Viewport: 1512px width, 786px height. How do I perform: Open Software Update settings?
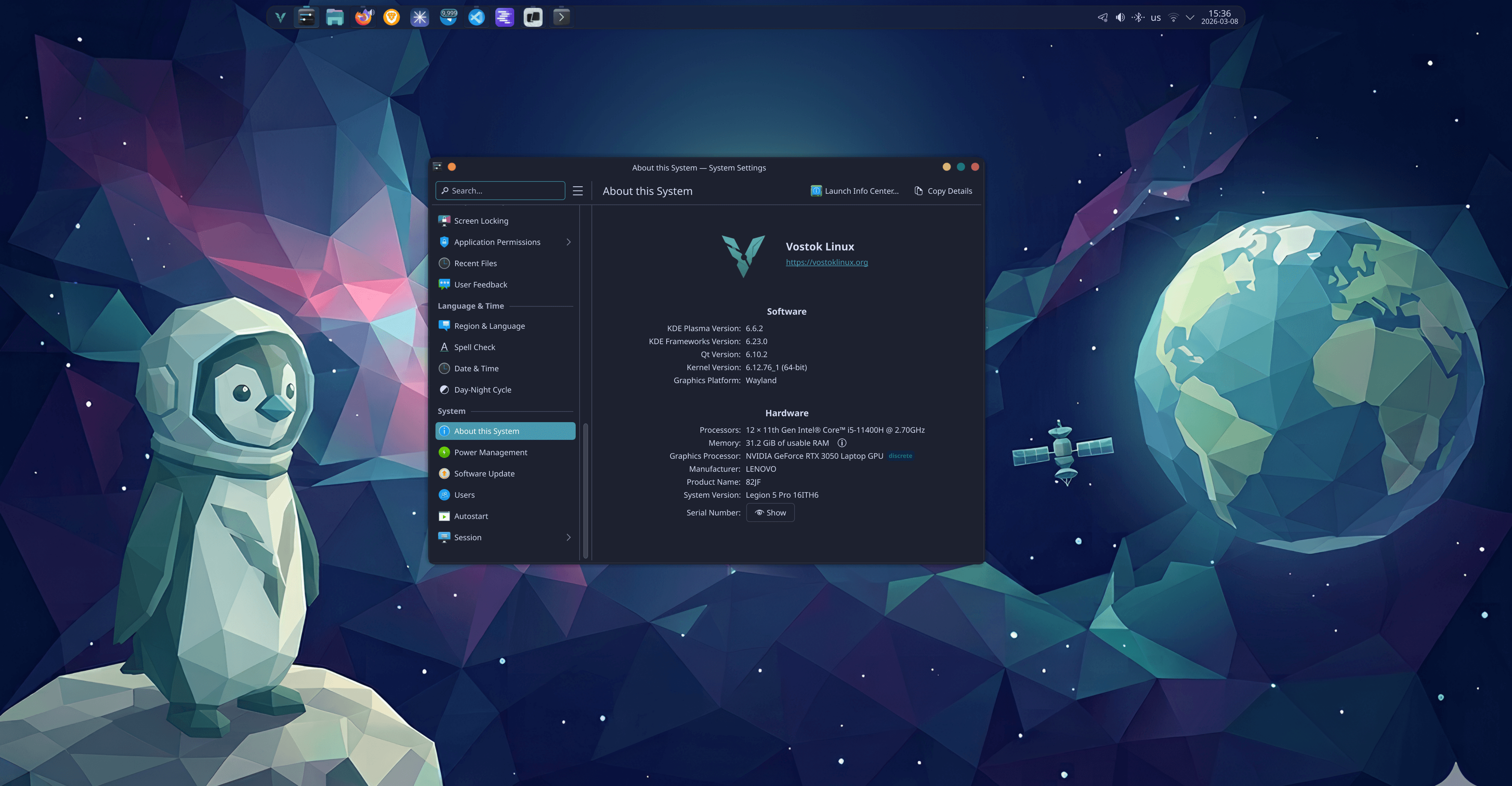coord(484,473)
